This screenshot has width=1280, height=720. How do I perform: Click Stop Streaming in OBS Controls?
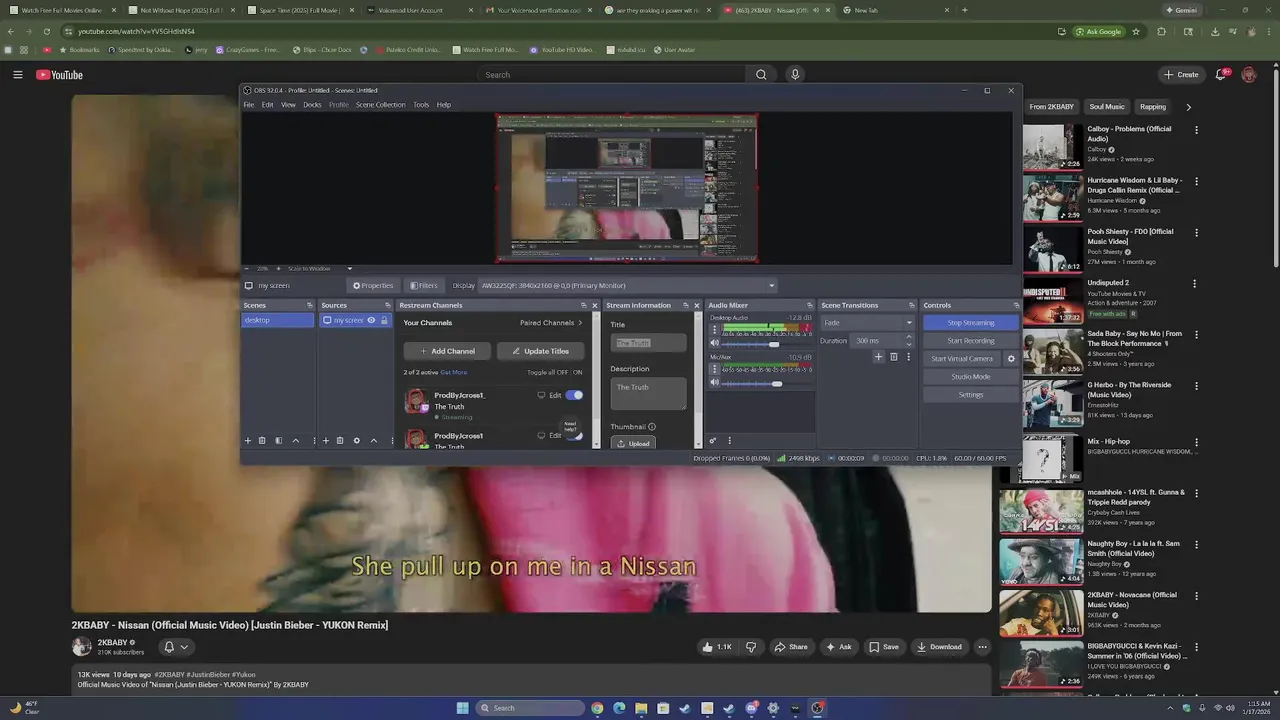point(971,323)
